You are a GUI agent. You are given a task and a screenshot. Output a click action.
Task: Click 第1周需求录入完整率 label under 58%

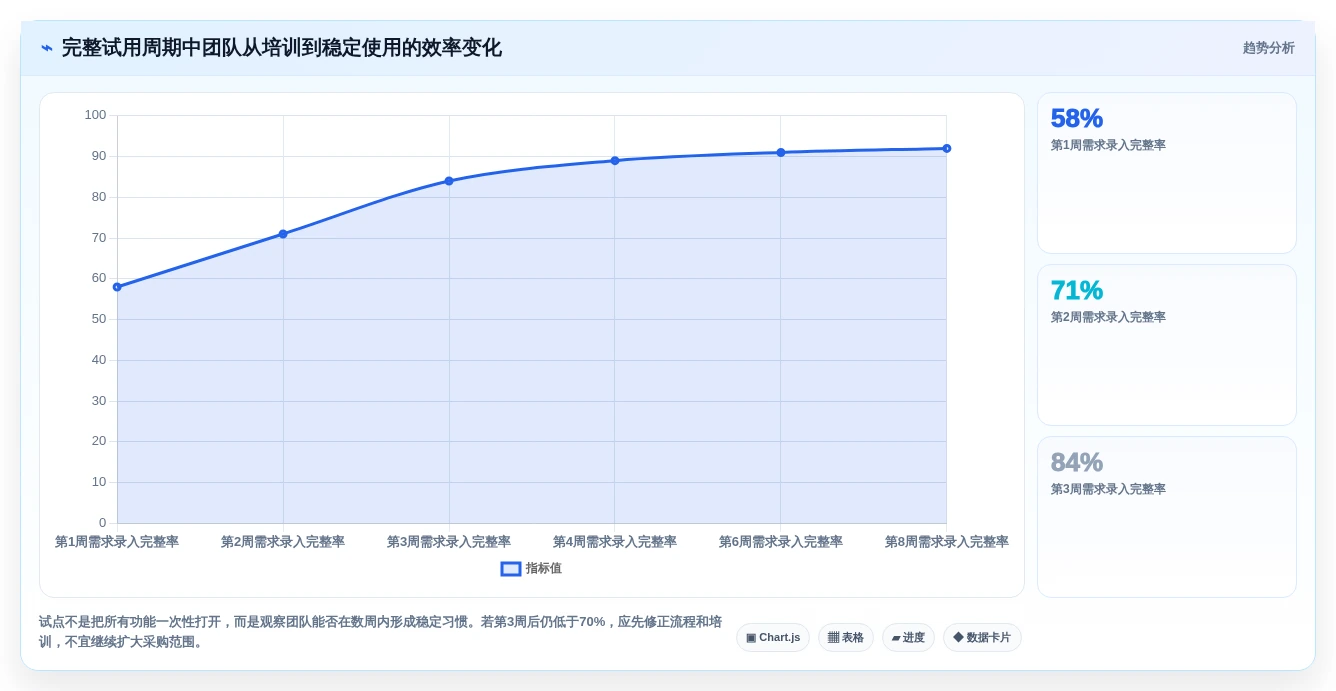(x=1108, y=145)
